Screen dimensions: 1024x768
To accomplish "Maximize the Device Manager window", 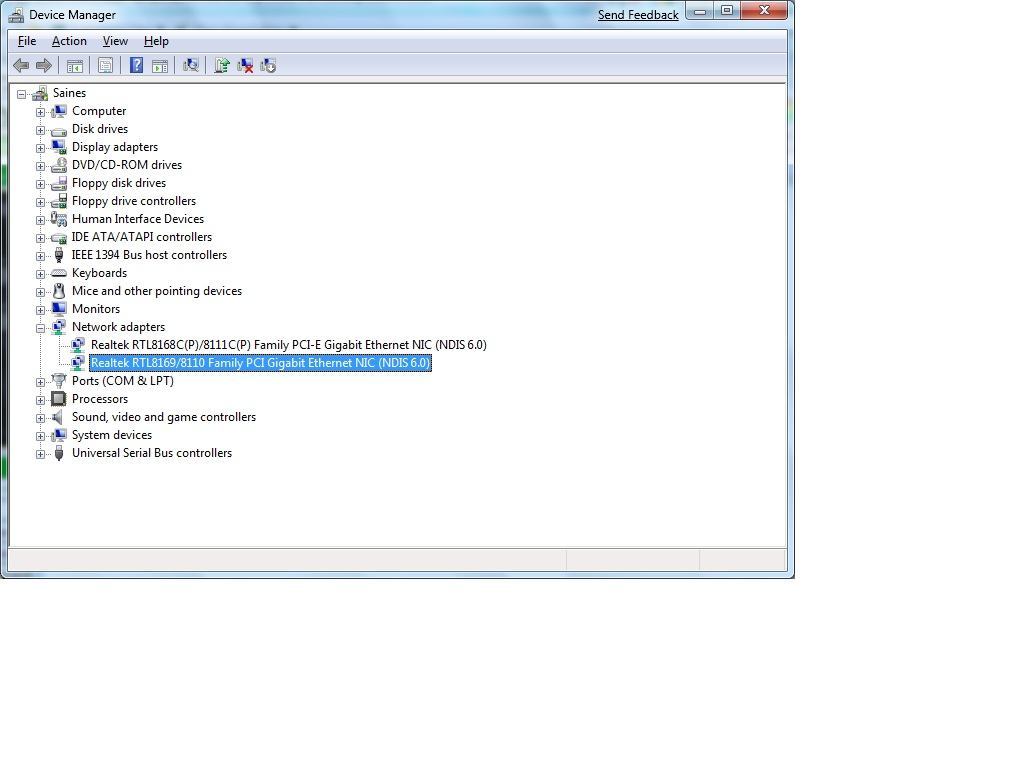I will point(727,11).
